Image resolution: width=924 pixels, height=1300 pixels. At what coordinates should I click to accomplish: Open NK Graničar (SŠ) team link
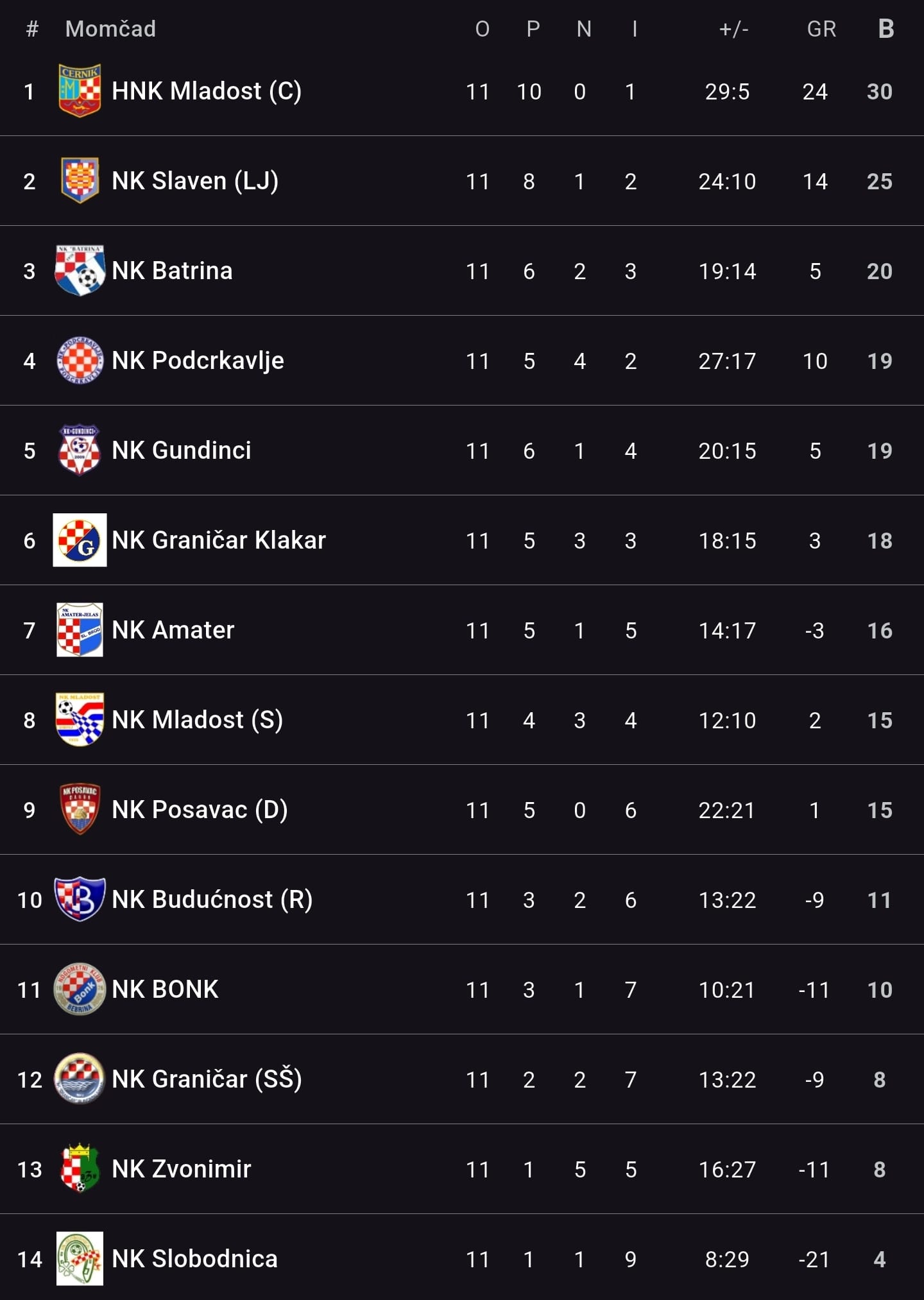coord(207,1079)
